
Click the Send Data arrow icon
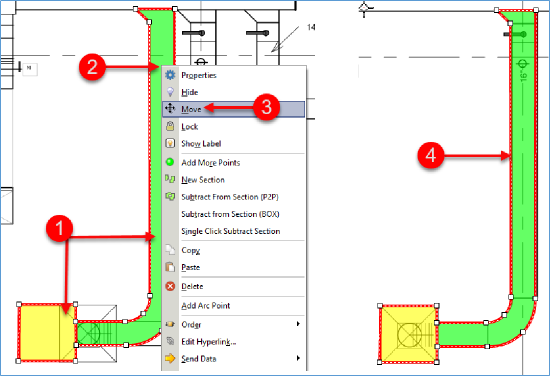pyautogui.click(x=170, y=358)
